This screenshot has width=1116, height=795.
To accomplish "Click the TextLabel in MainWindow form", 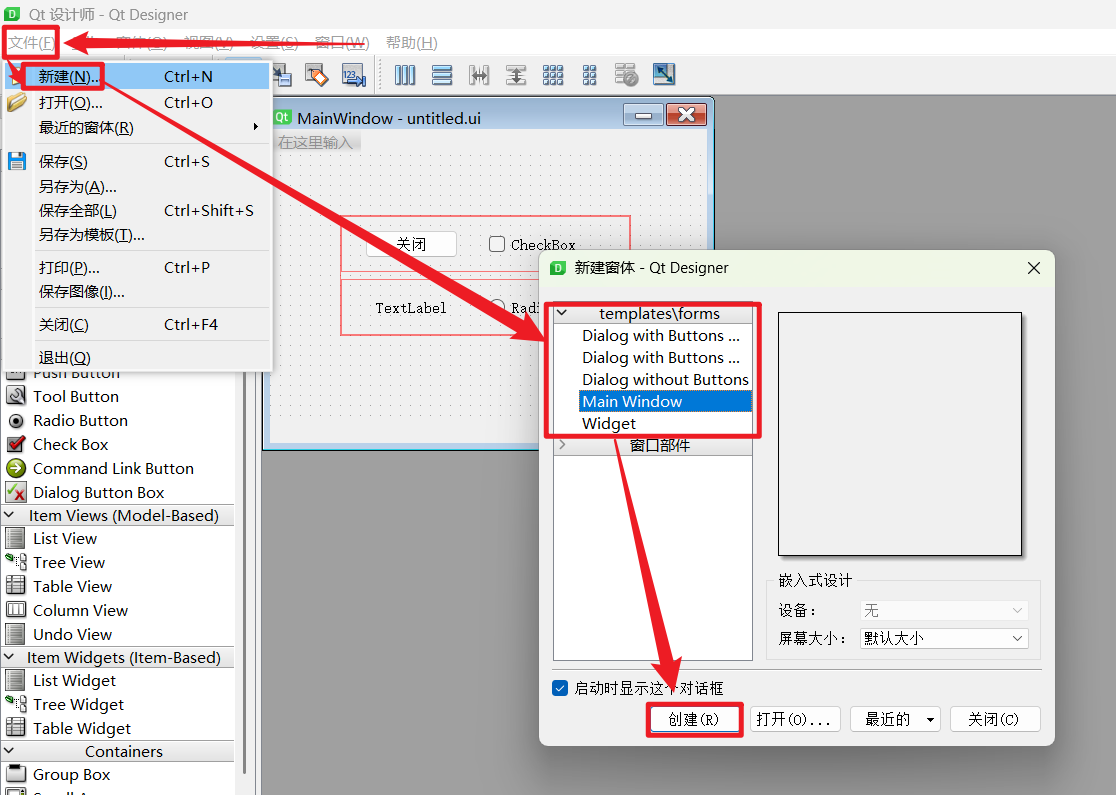I will coord(411,308).
